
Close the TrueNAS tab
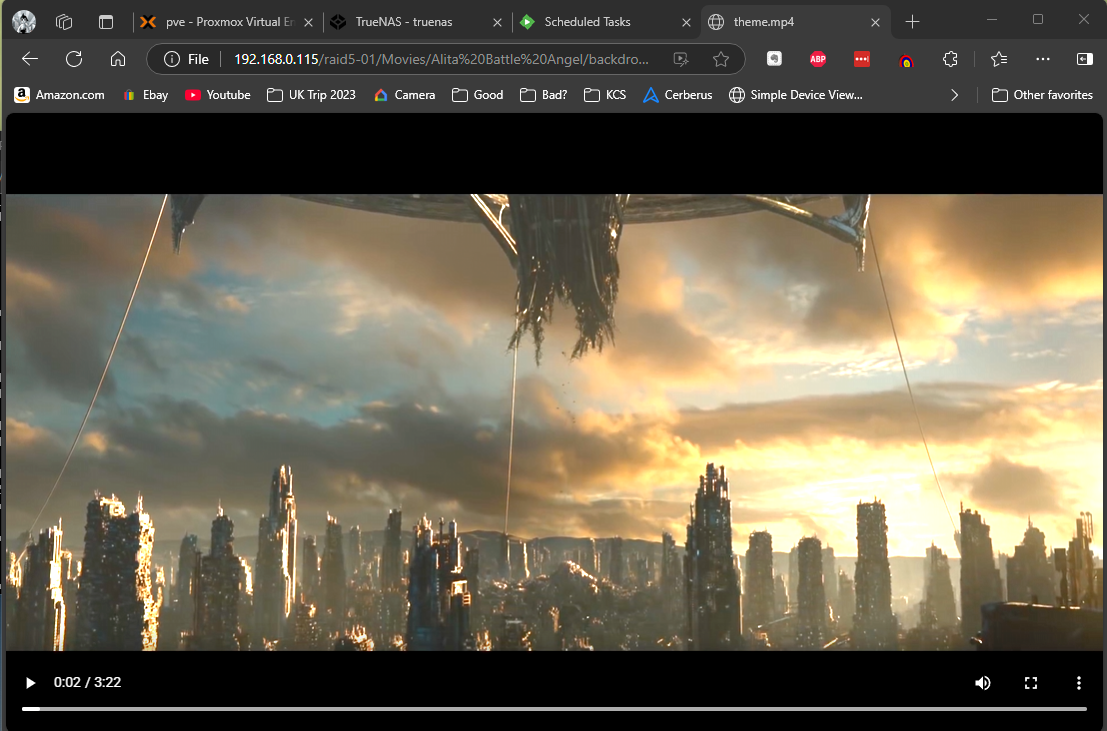(497, 23)
